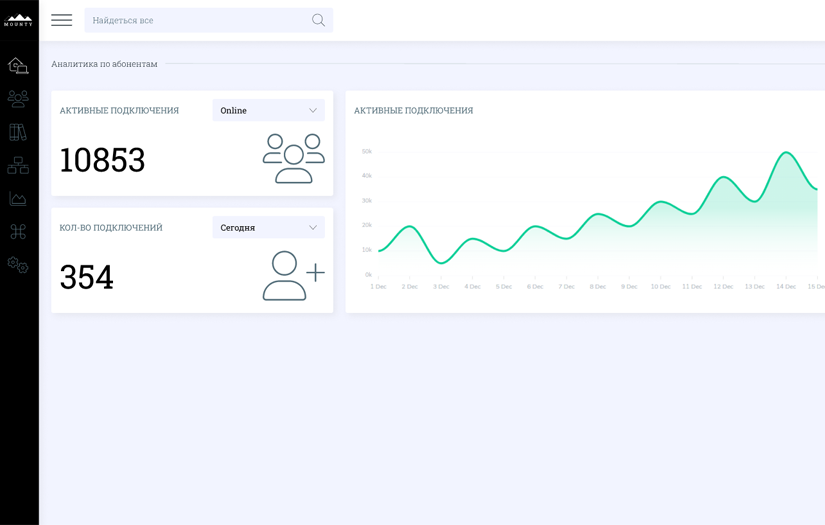825x525 pixels.
Task: Click the "50k" y-axis label
Action: [367, 152]
